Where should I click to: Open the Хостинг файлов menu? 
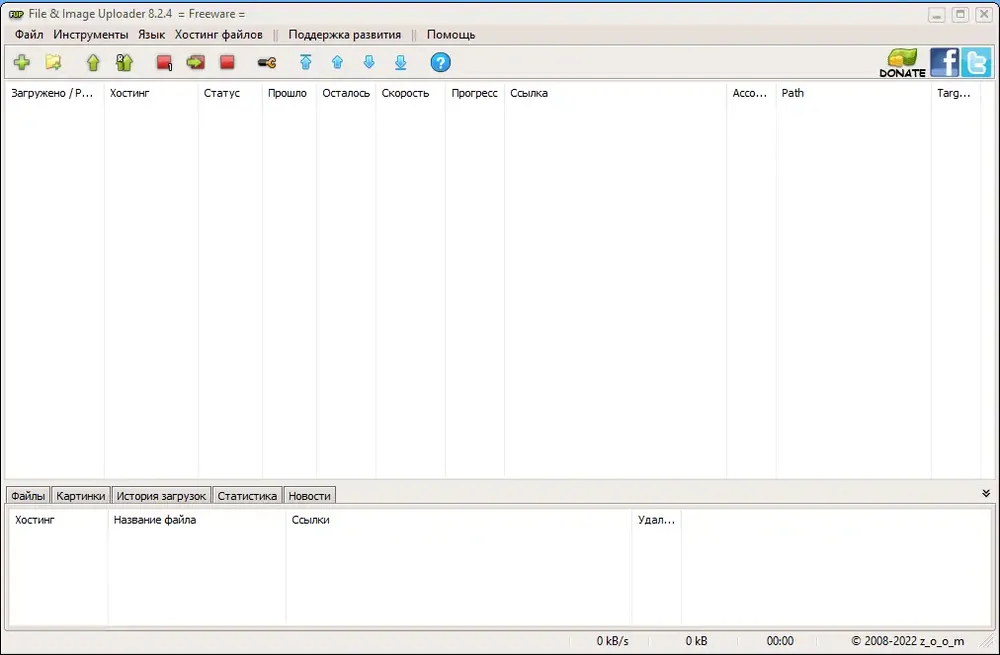click(219, 34)
